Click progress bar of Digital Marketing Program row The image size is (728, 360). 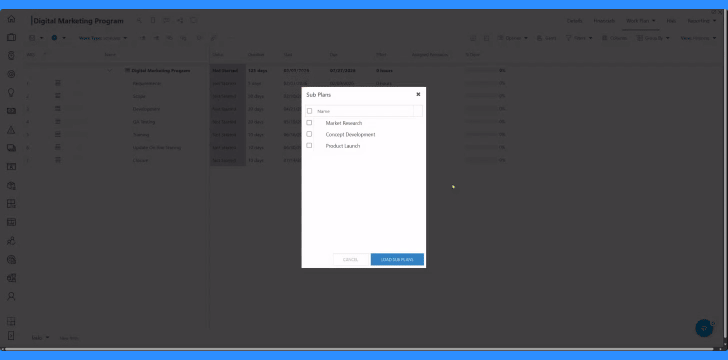(481, 71)
